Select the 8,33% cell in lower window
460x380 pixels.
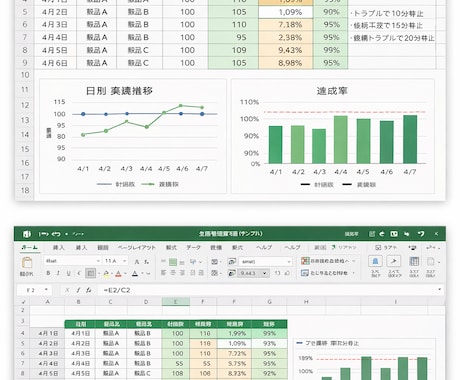tap(235, 373)
